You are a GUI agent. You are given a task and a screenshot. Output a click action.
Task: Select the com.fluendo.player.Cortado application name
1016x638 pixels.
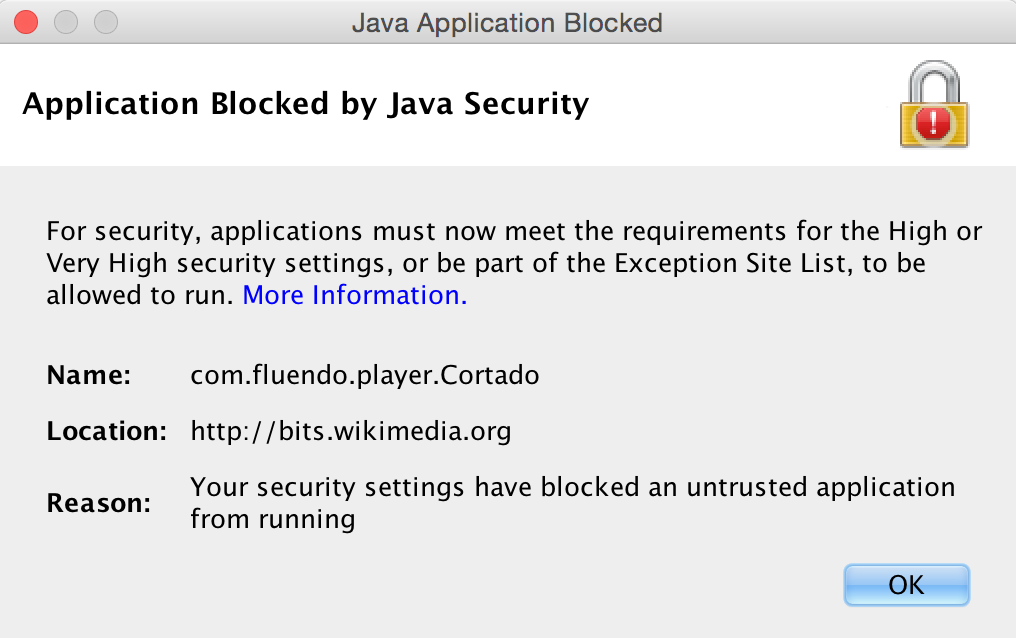365,376
